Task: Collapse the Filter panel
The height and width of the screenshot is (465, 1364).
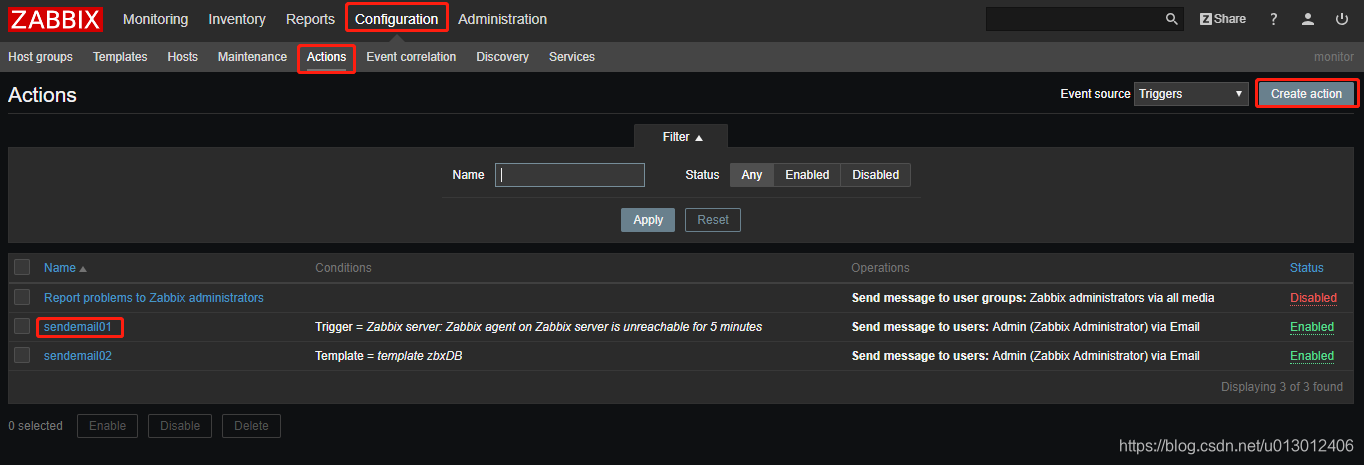Action: click(x=683, y=137)
